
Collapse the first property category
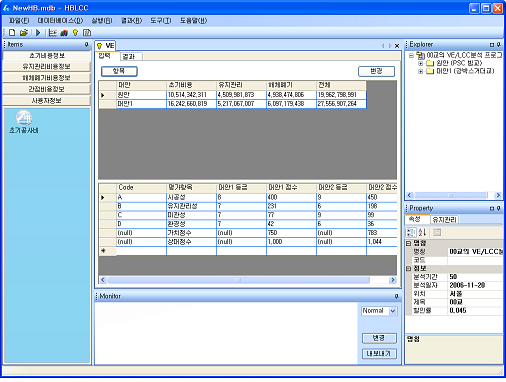pyautogui.click(x=409, y=243)
